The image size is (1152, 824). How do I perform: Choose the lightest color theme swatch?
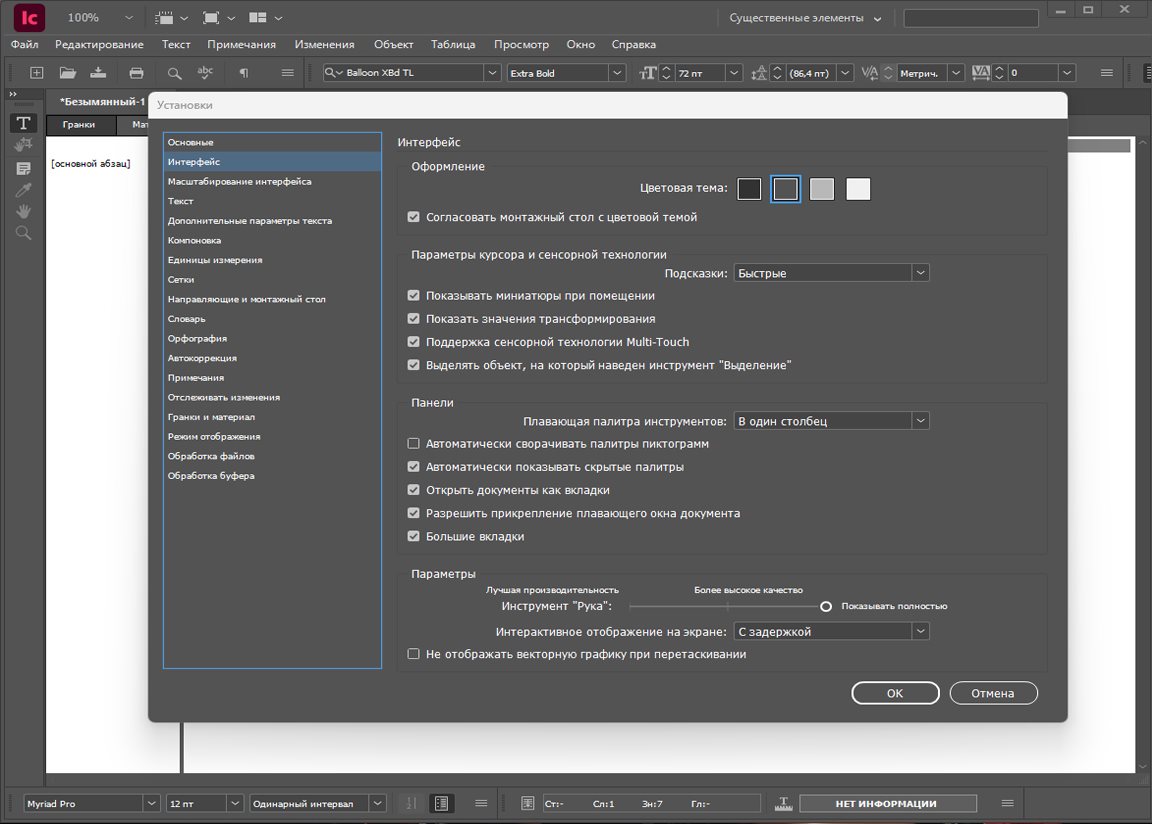[858, 189]
